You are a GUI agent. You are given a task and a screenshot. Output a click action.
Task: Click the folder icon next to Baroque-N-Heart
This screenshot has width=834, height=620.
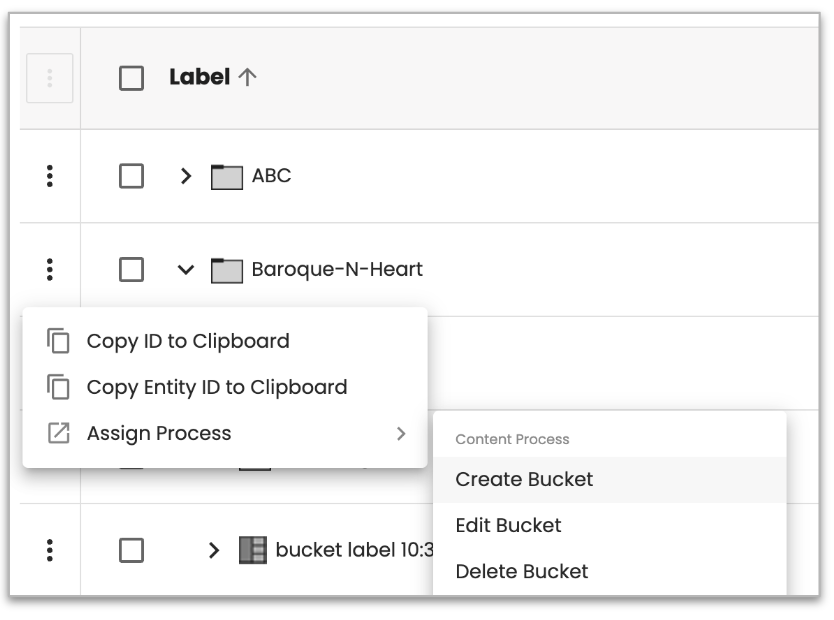click(x=227, y=269)
